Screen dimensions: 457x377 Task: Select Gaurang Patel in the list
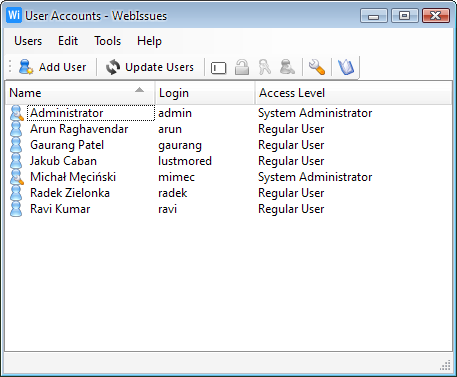click(67, 145)
